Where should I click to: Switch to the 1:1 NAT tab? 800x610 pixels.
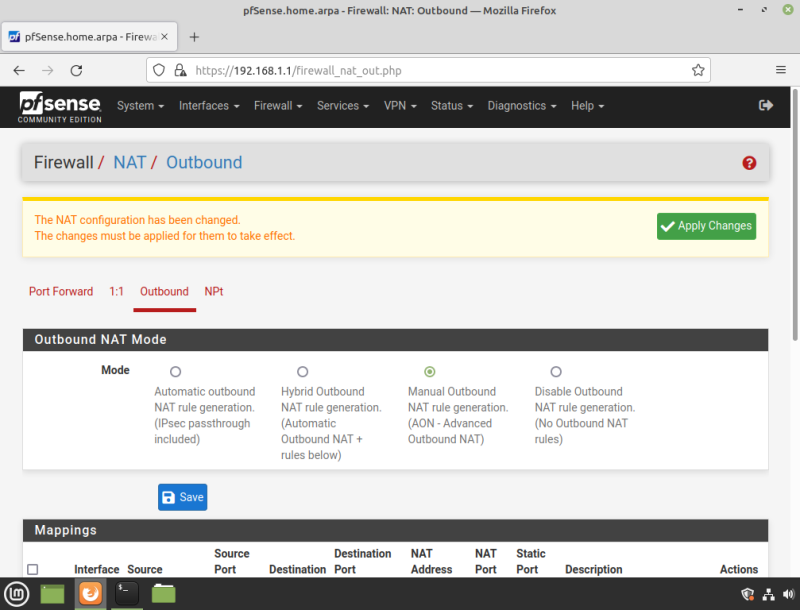point(116,291)
